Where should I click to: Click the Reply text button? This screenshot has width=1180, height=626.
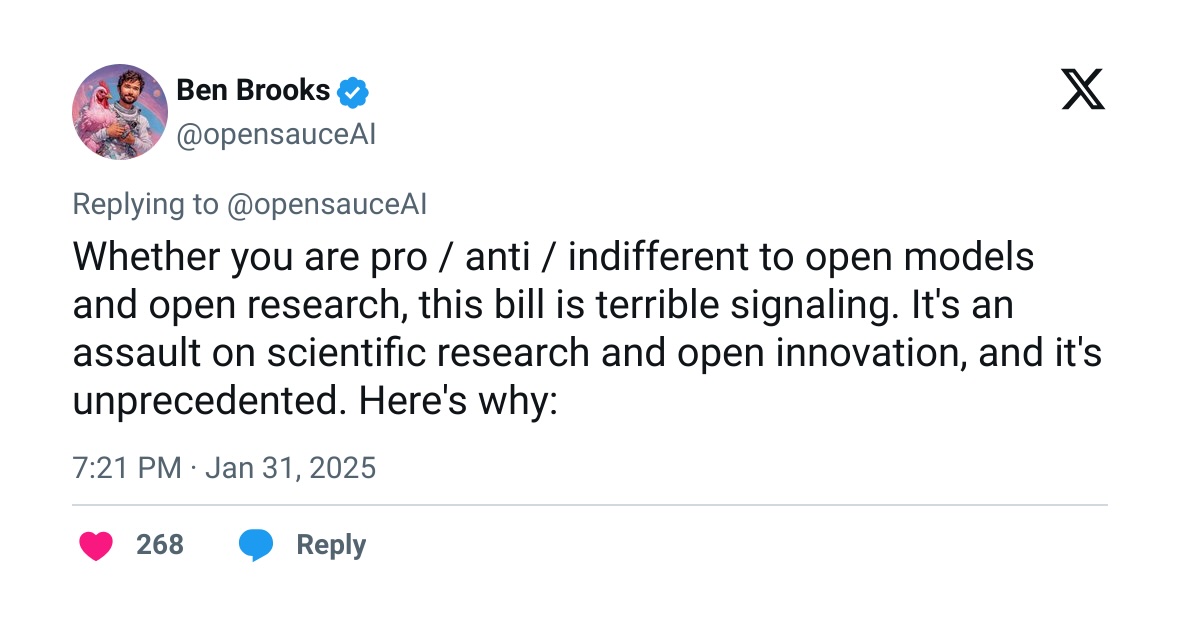tap(331, 545)
